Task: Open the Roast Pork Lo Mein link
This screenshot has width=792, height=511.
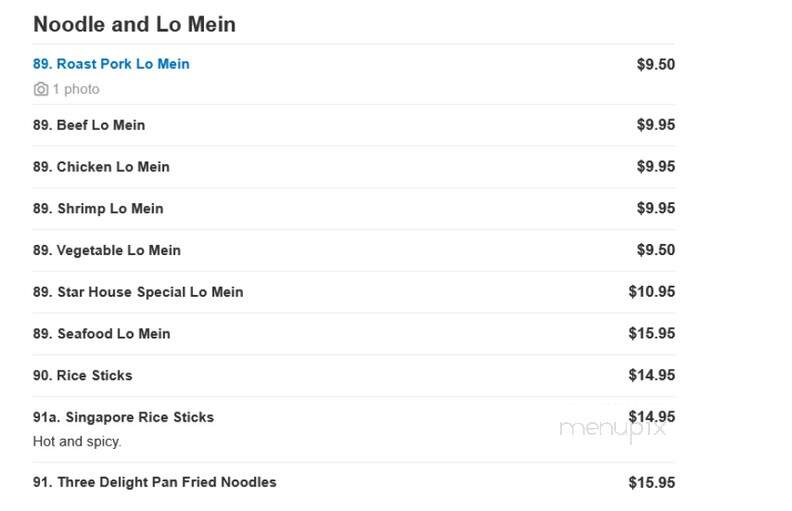Action: coord(111,64)
